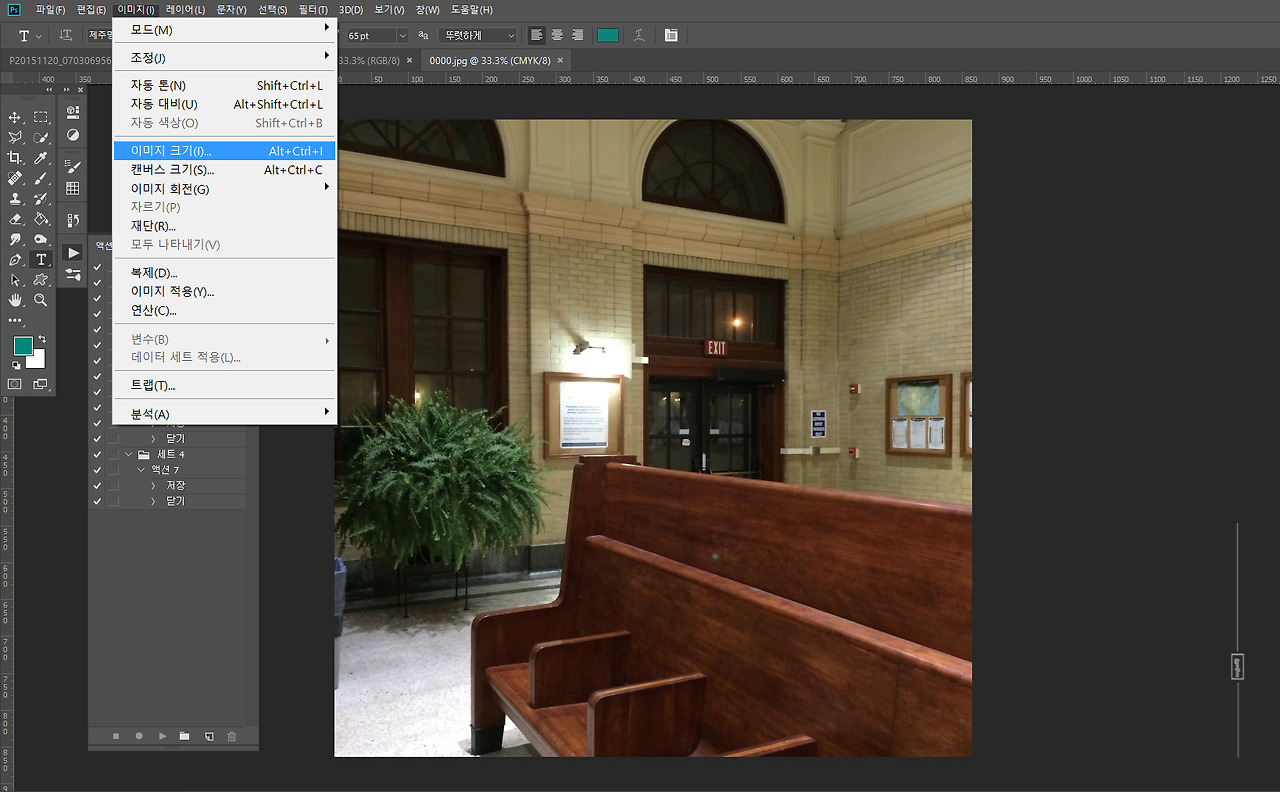Left align text in options bar
Image resolution: width=1280 pixels, height=792 pixels.
(537, 35)
